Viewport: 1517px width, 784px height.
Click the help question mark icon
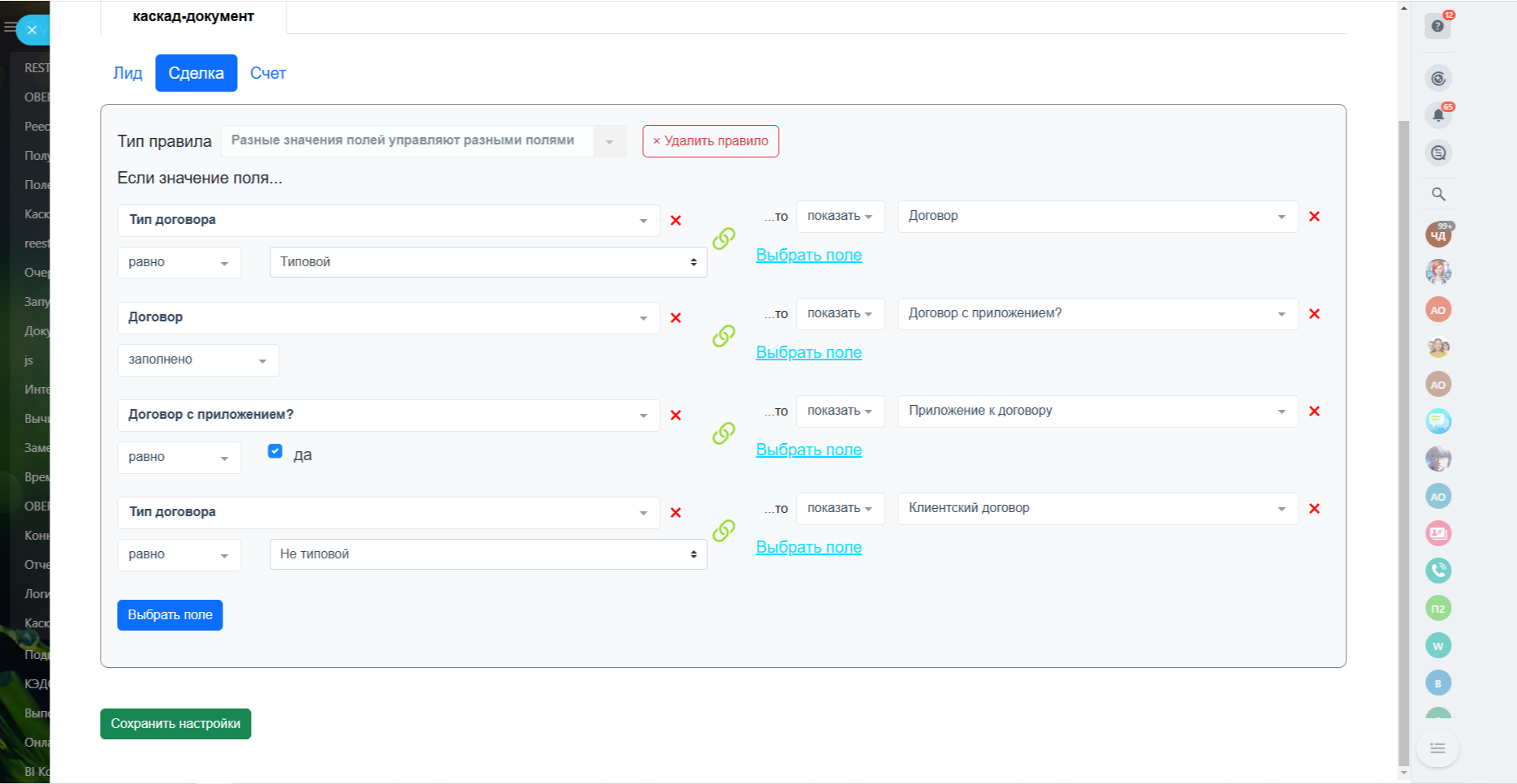[x=1437, y=26]
